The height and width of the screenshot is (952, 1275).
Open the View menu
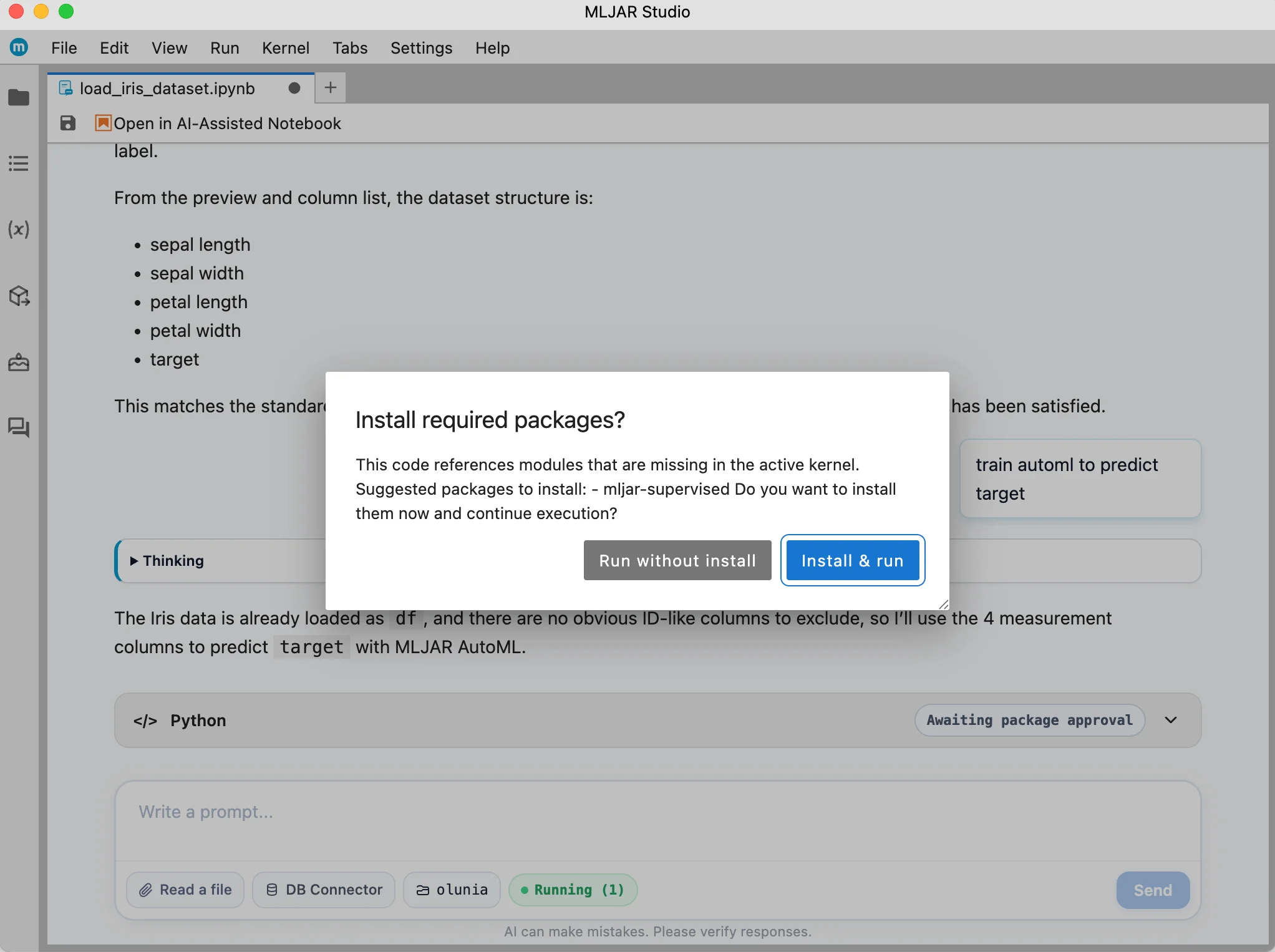pos(169,48)
